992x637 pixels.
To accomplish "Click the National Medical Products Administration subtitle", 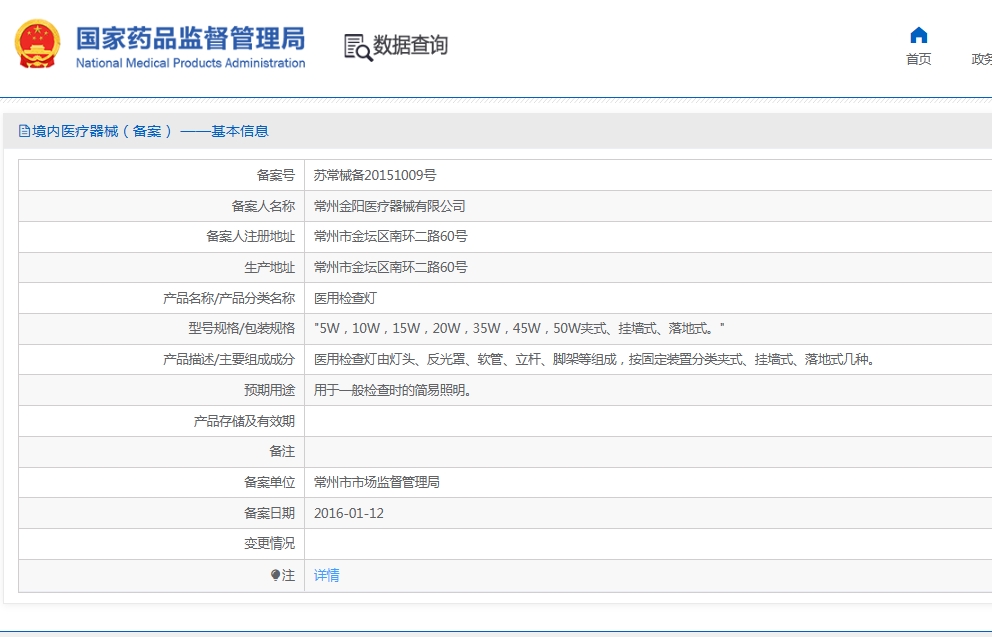I will coord(190,63).
